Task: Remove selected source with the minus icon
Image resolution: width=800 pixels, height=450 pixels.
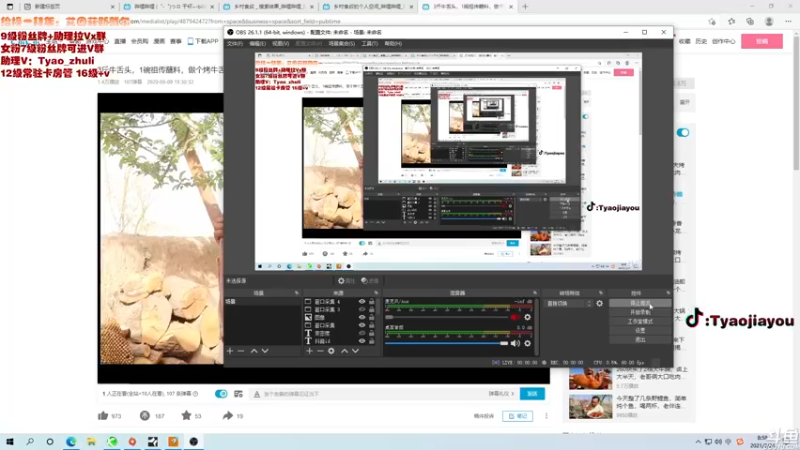Action: (320, 351)
